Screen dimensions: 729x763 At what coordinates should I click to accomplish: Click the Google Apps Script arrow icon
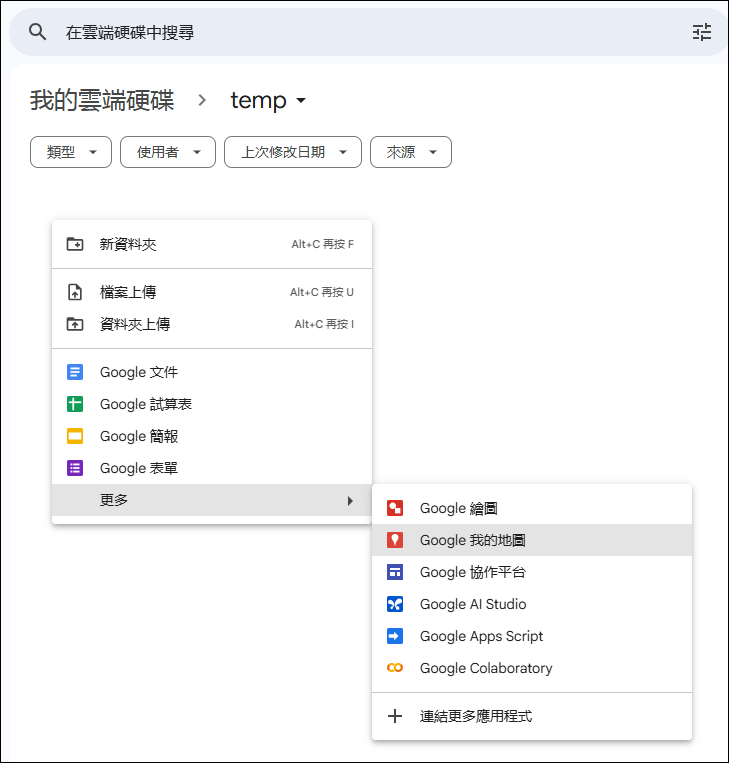tap(395, 636)
